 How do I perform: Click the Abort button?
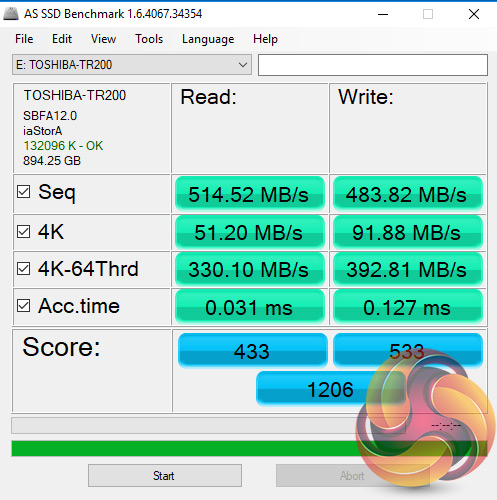352,476
